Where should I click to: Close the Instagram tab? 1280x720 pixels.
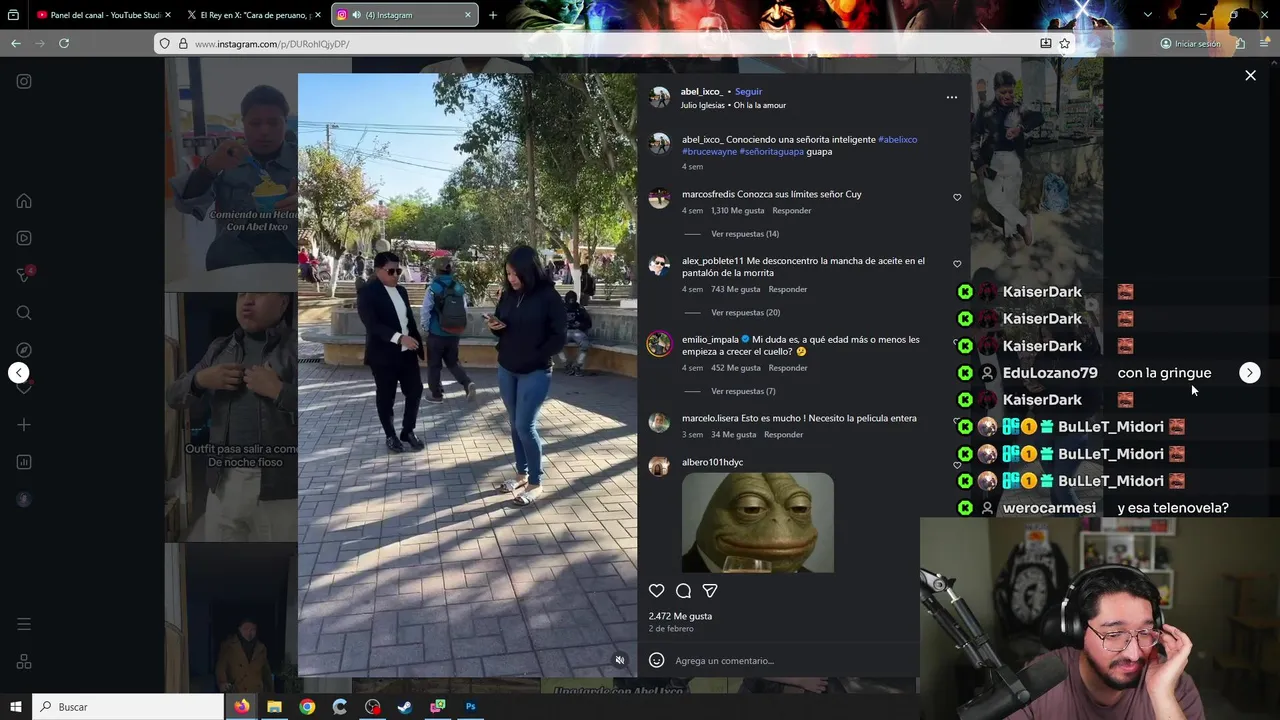[x=468, y=15]
